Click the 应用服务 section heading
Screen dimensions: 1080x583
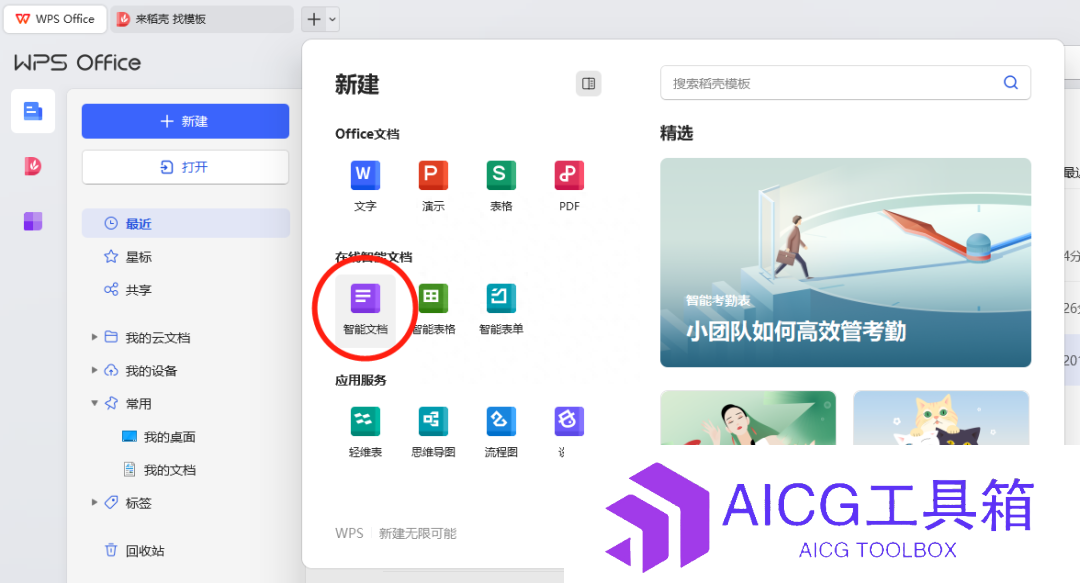point(361,380)
